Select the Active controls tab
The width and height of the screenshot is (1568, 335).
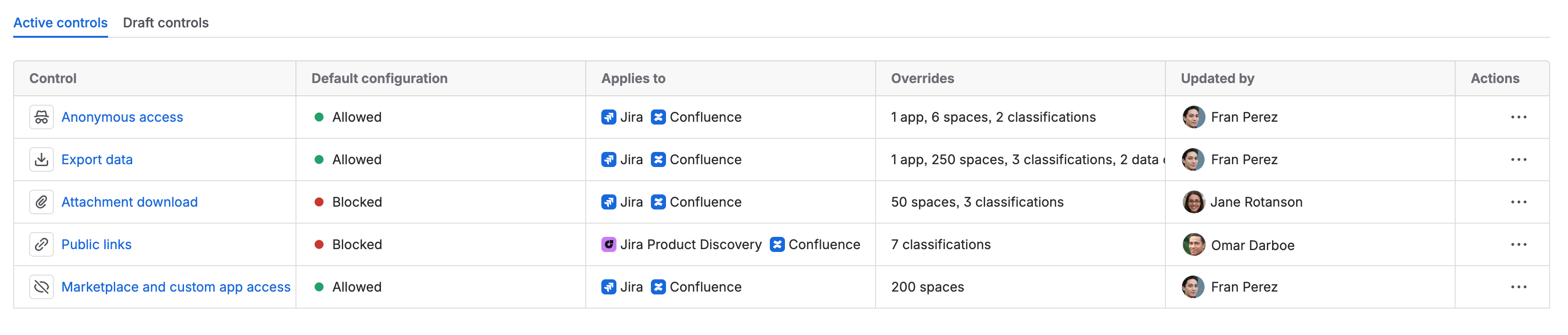[60, 23]
